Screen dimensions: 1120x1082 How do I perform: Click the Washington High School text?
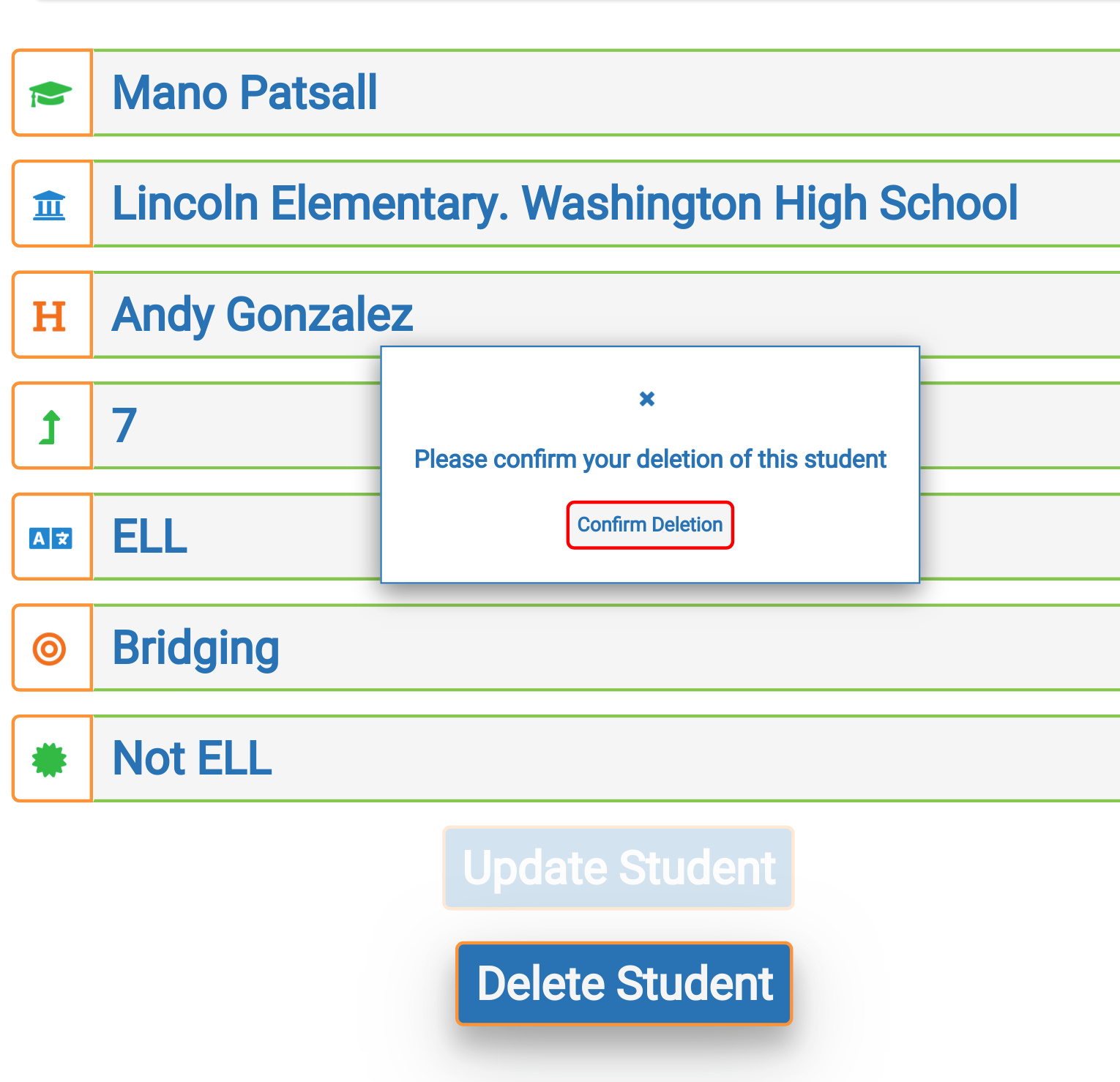[769, 204]
